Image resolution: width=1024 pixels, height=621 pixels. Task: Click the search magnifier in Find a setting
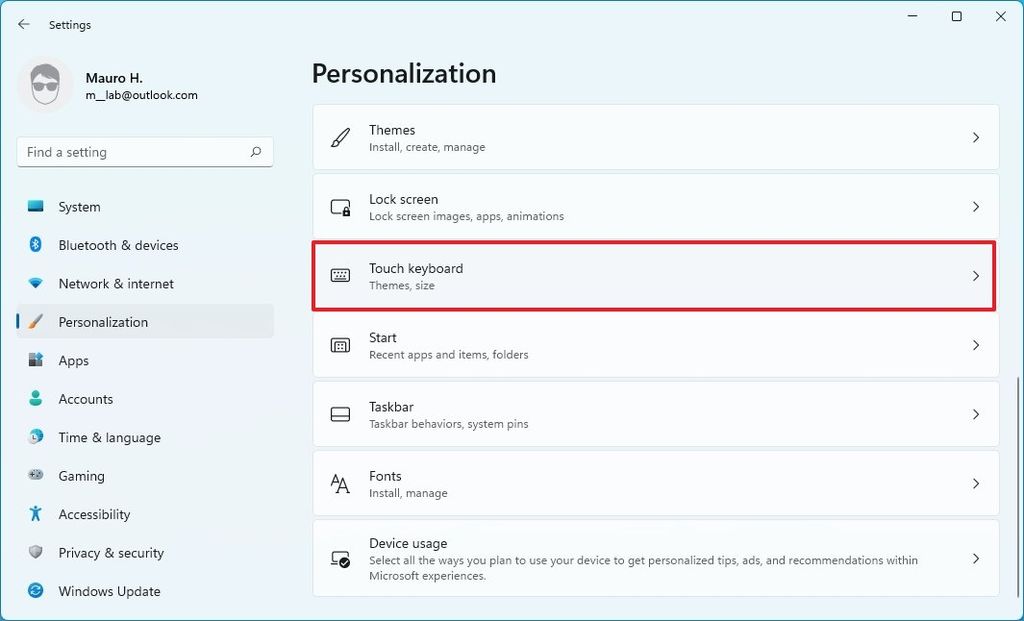point(257,151)
